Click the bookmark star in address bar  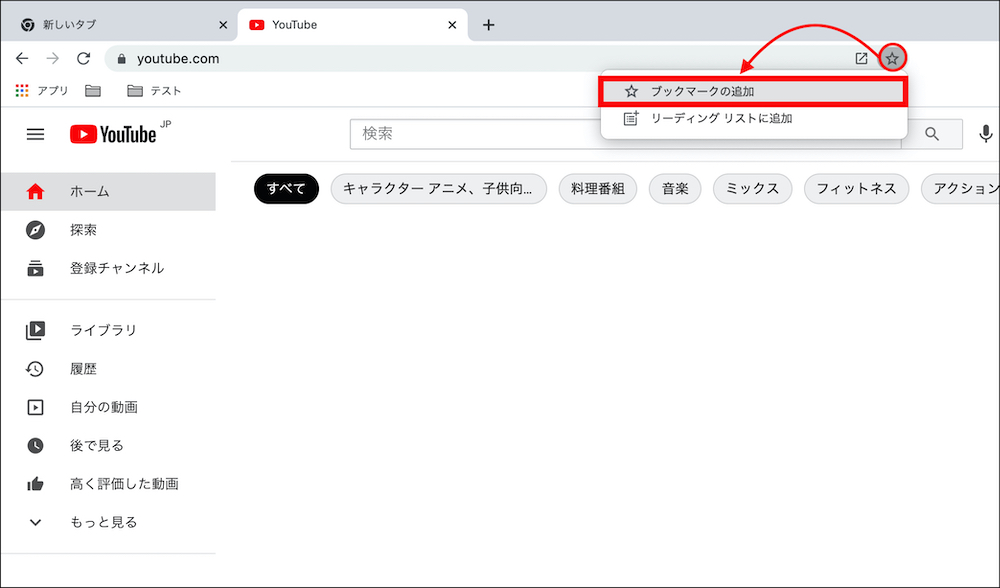tap(892, 59)
